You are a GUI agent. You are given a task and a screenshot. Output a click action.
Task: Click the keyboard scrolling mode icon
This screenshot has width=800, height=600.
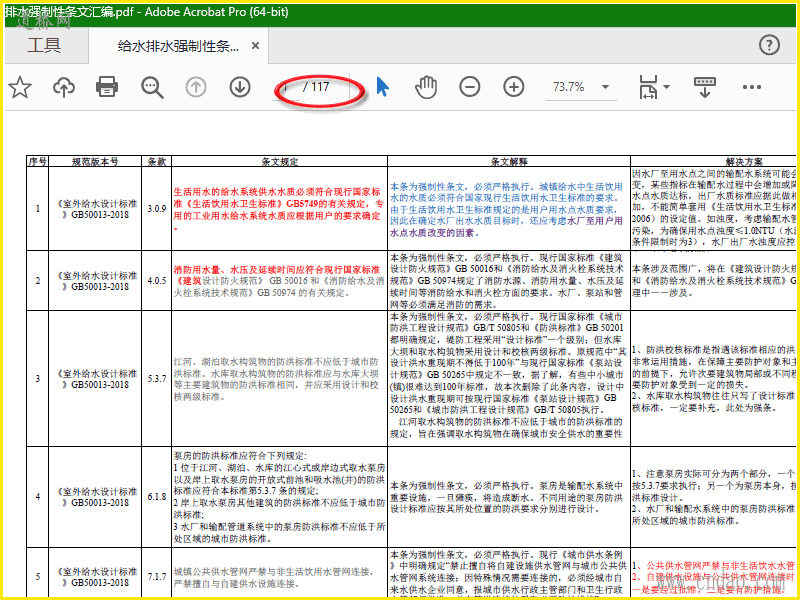pos(707,87)
